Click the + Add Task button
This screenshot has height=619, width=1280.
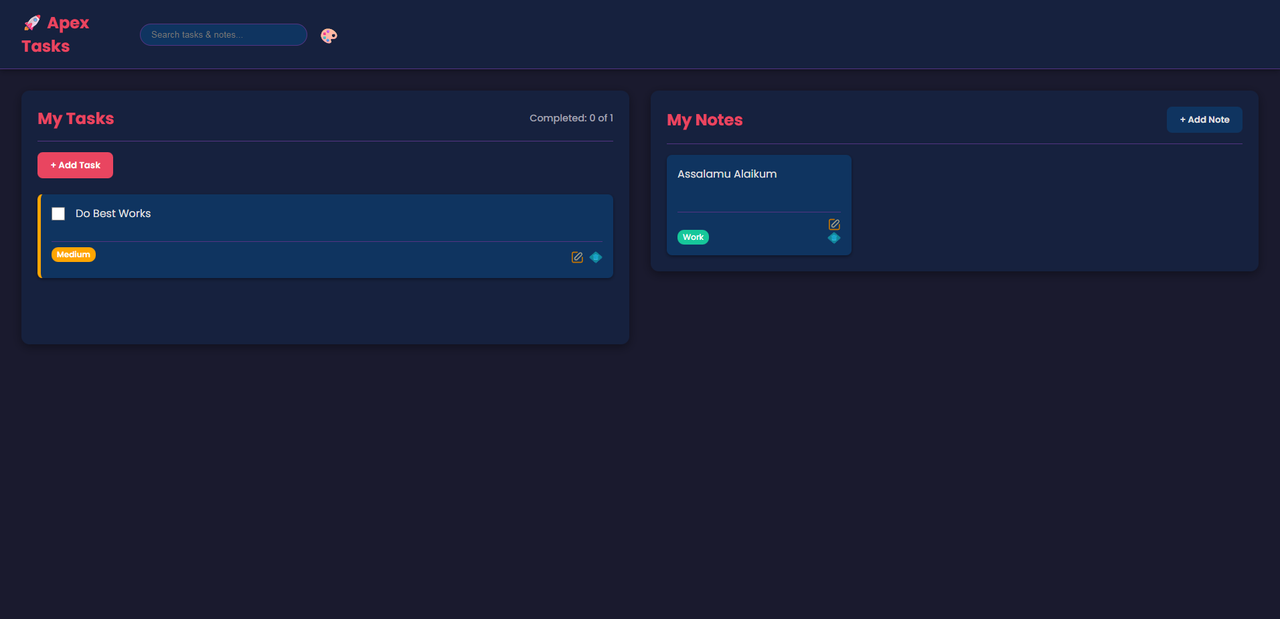tap(75, 165)
